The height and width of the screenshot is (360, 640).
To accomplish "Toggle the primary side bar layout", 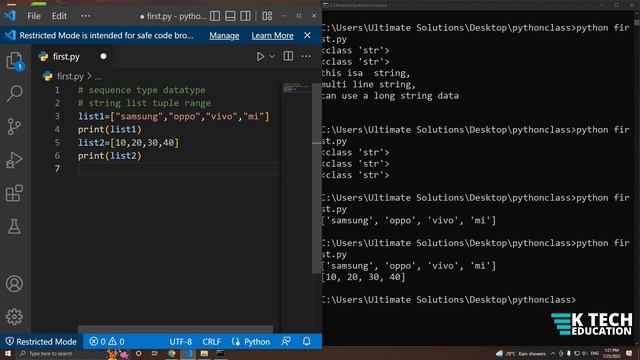I will pyautogui.click(x=215, y=16).
